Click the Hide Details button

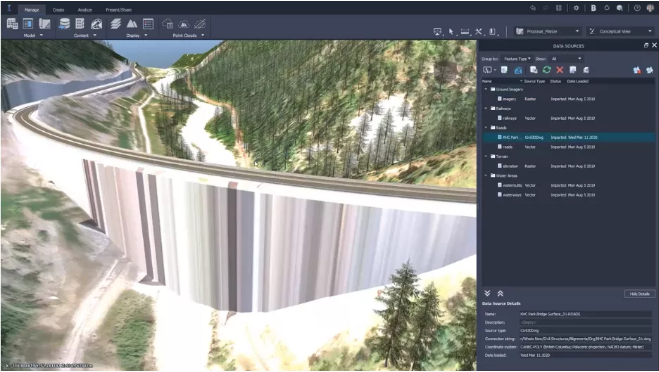pyautogui.click(x=639, y=294)
